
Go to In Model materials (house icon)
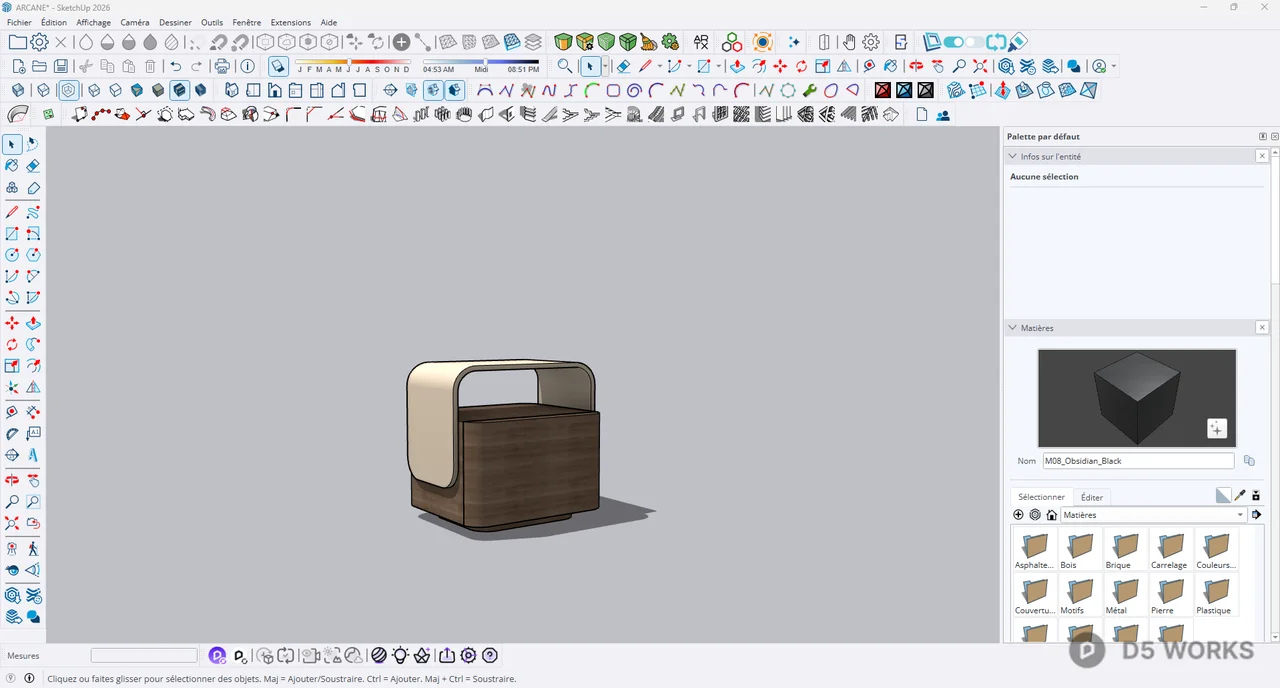point(1052,515)
